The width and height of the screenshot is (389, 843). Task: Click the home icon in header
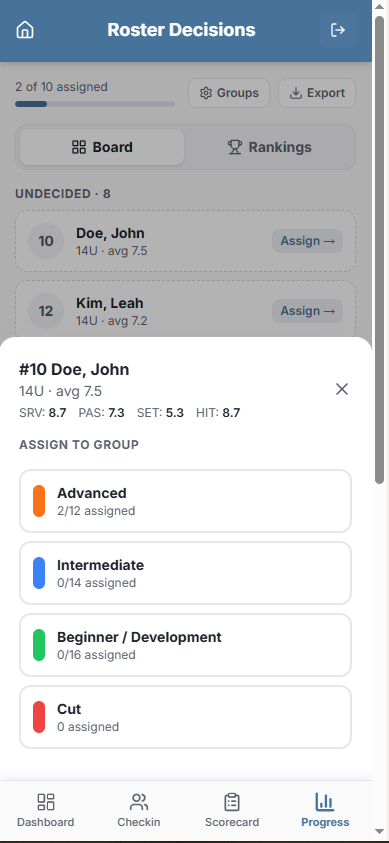click(25, 30)
